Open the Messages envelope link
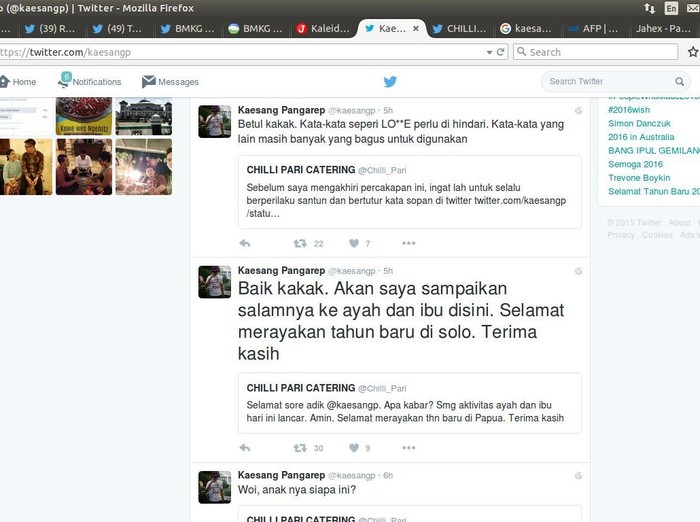 [170, 82]
